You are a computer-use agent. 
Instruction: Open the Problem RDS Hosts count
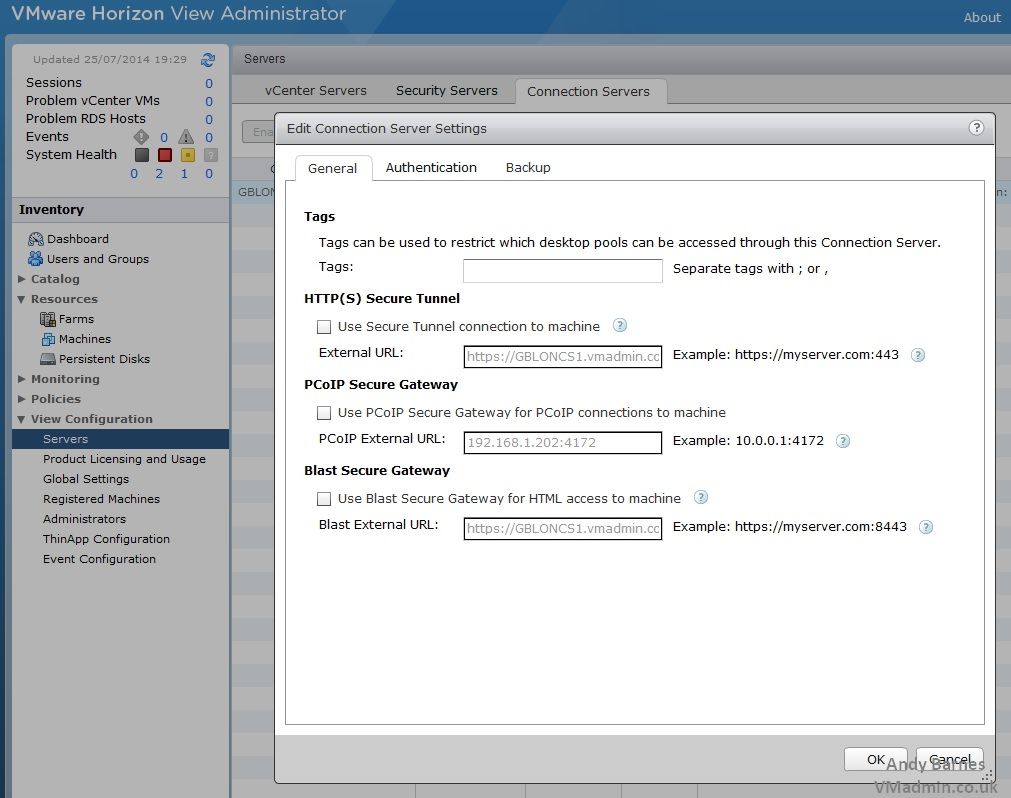point(209,119)
